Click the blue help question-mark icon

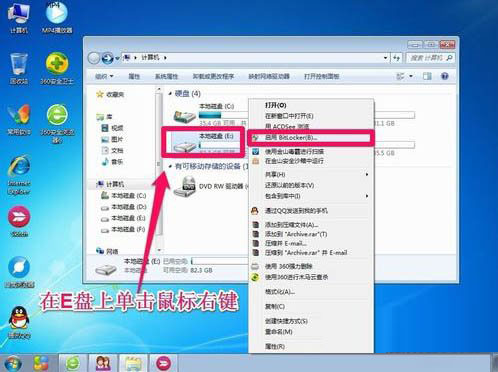pos(444,76)
